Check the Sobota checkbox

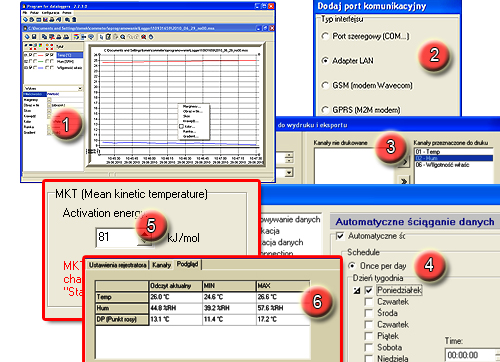[x=369, y=347]
